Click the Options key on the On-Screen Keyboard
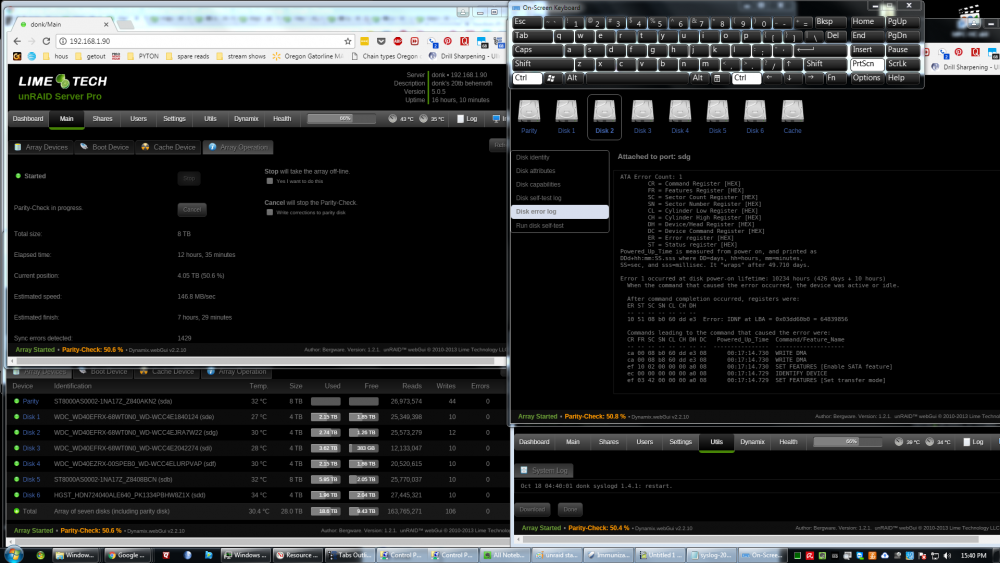 point(866,78)
